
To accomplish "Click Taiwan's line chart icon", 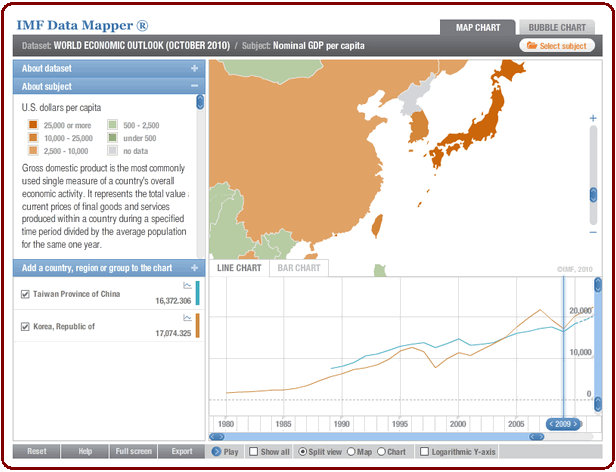I will pos(187,285).
